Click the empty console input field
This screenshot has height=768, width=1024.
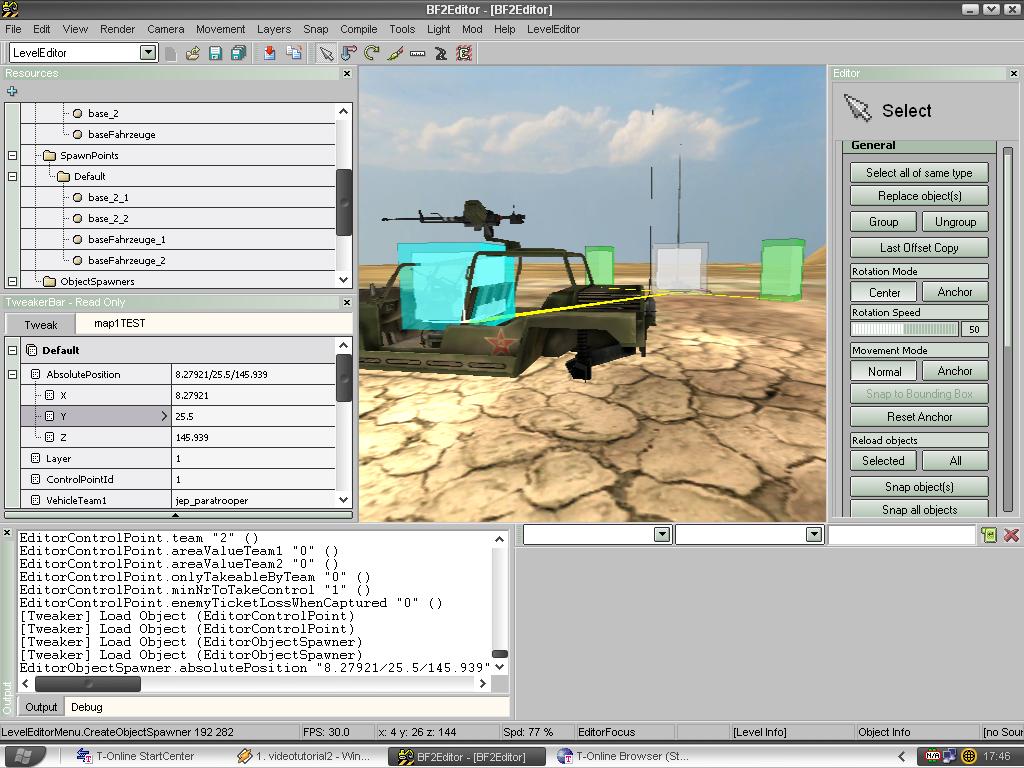901,535
